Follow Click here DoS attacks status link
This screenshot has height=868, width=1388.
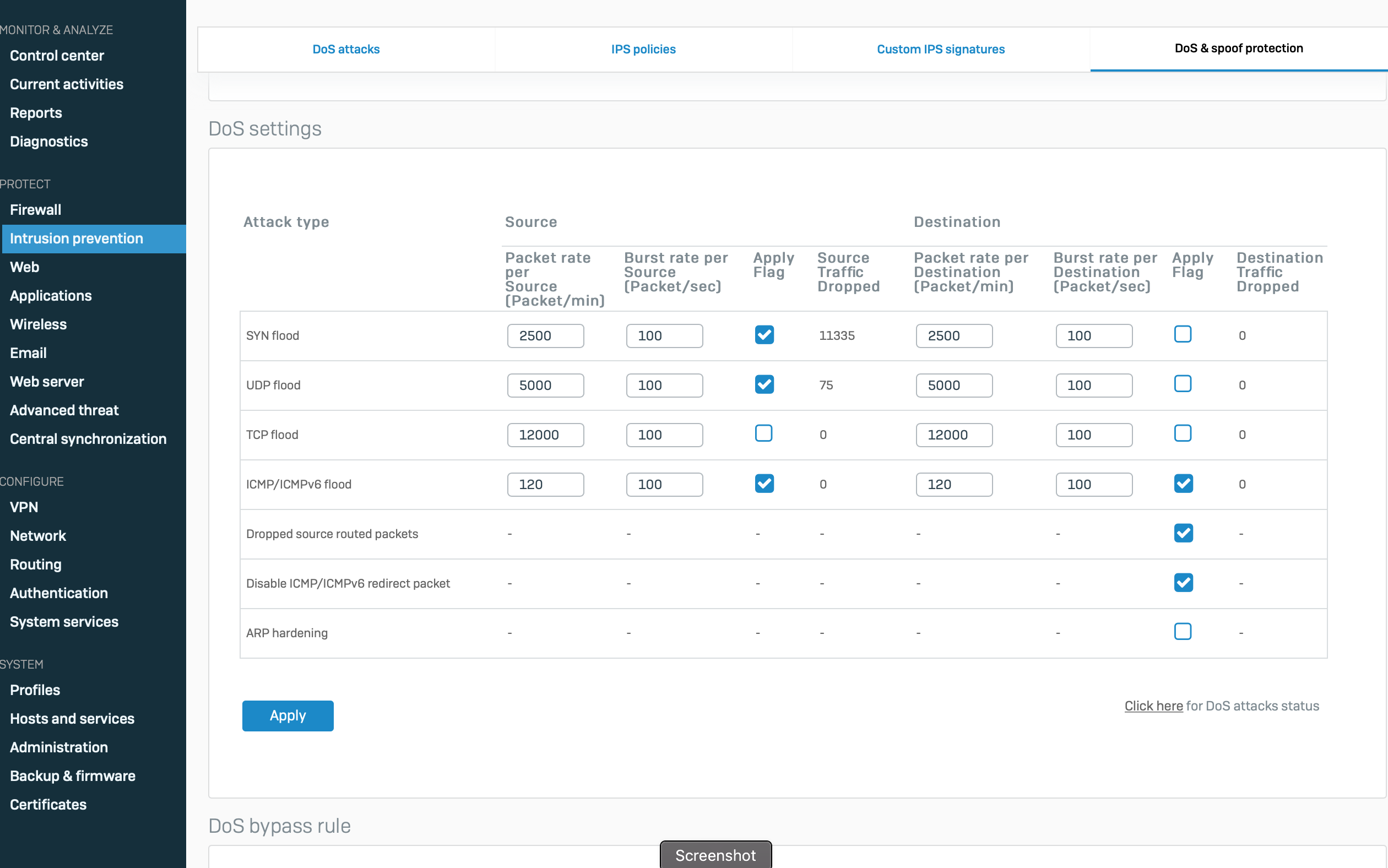tap(1153, 706)
